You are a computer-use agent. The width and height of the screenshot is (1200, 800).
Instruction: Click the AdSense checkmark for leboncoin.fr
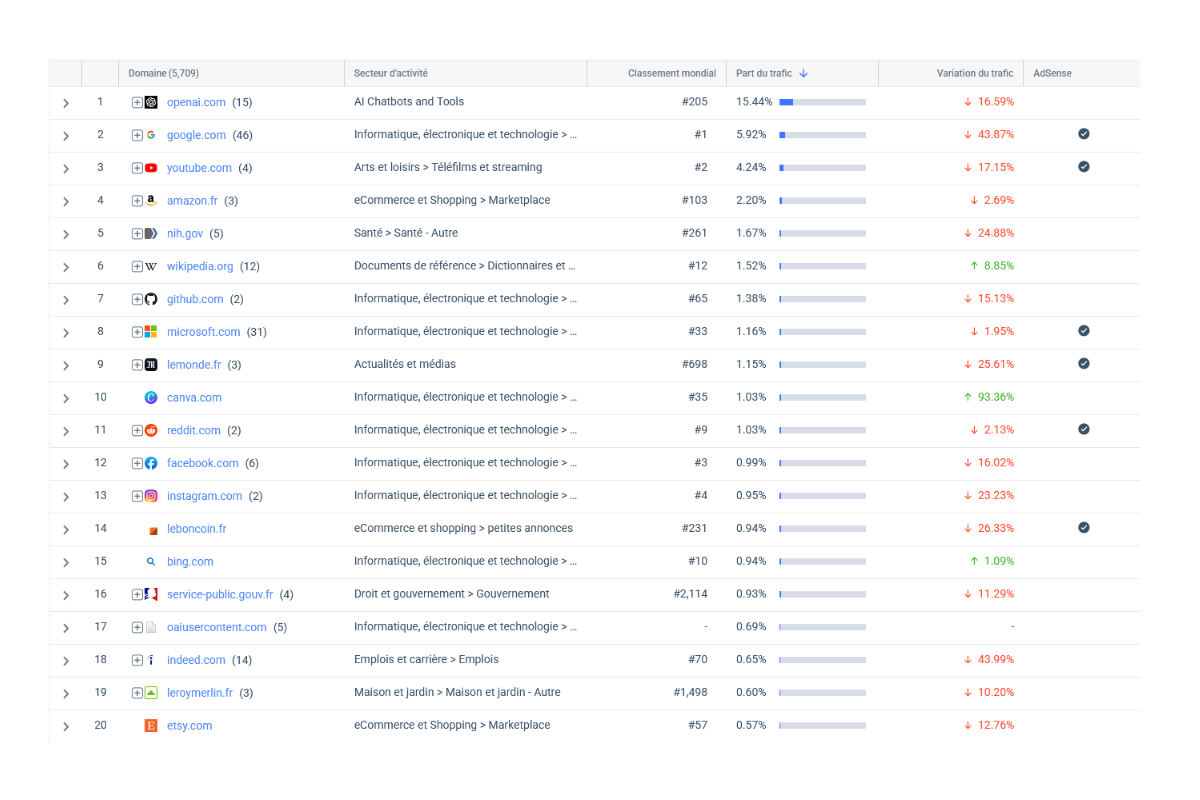1083,528
